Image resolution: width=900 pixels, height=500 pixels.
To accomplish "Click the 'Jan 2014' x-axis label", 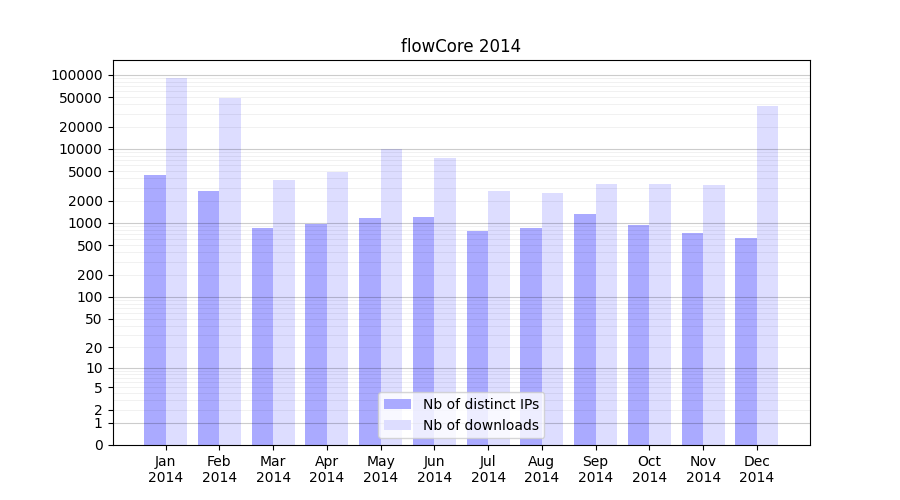I will pyautogui.click(x=166, y=469).
